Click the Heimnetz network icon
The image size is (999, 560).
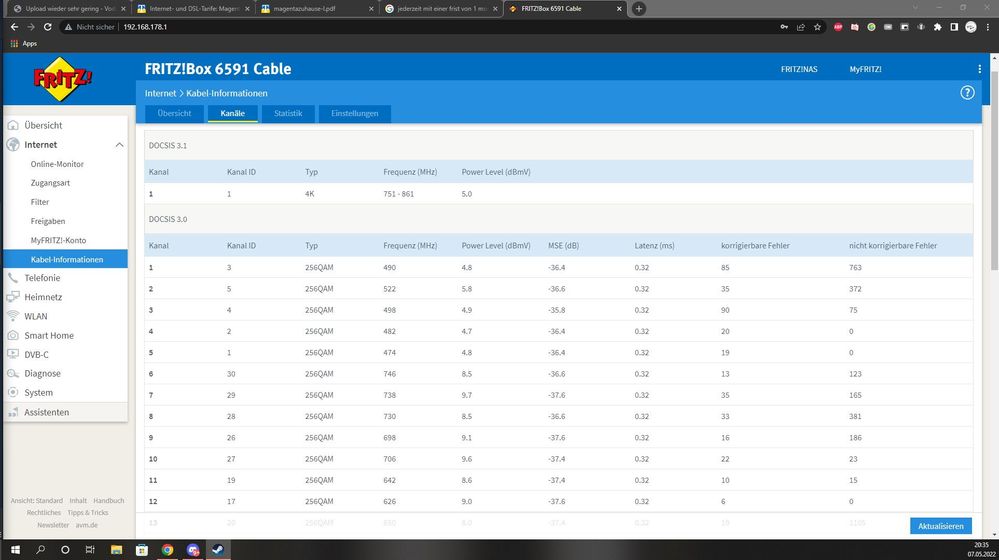13,297
